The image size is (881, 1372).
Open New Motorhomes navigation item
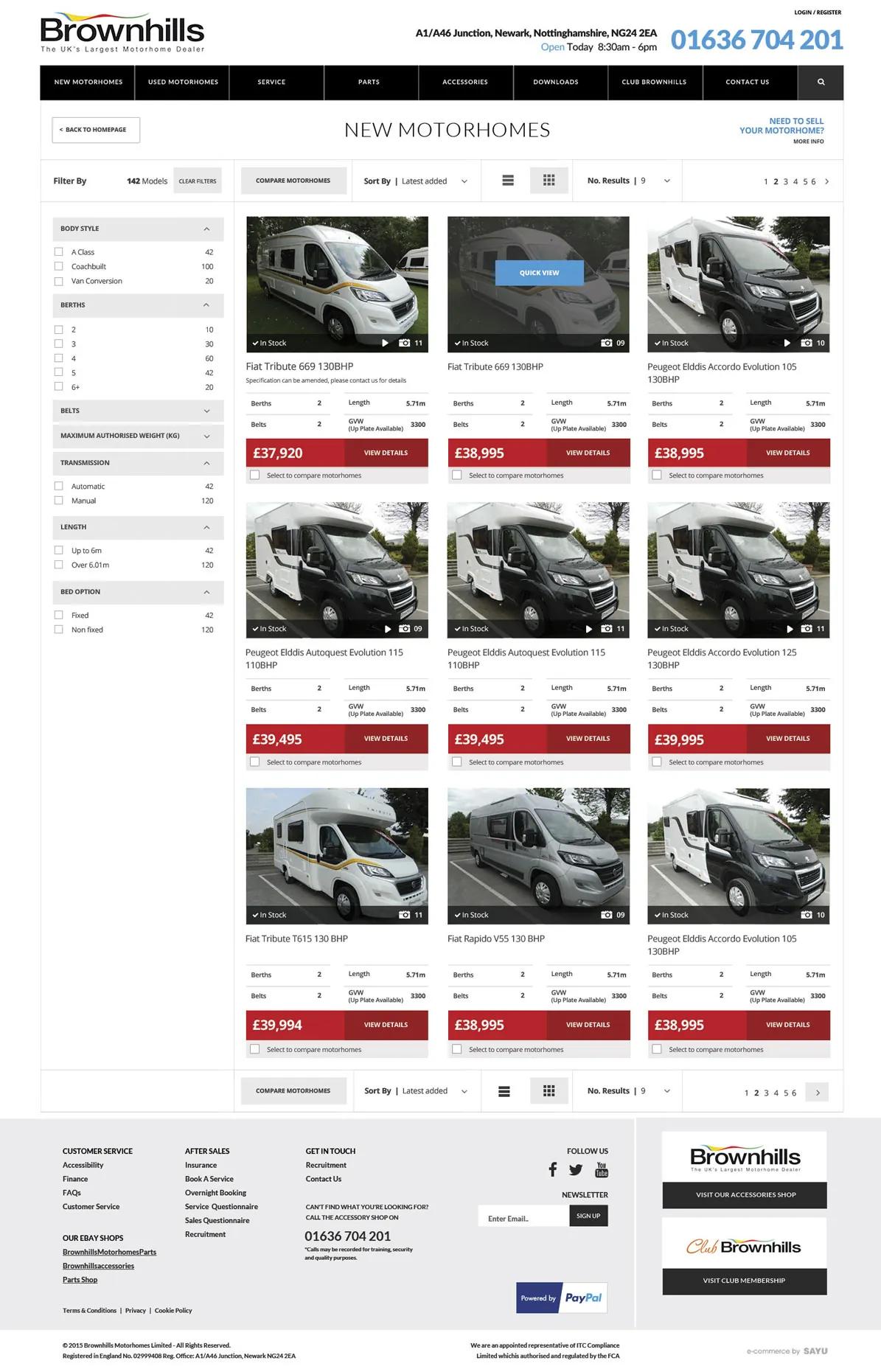pos(88,82)
